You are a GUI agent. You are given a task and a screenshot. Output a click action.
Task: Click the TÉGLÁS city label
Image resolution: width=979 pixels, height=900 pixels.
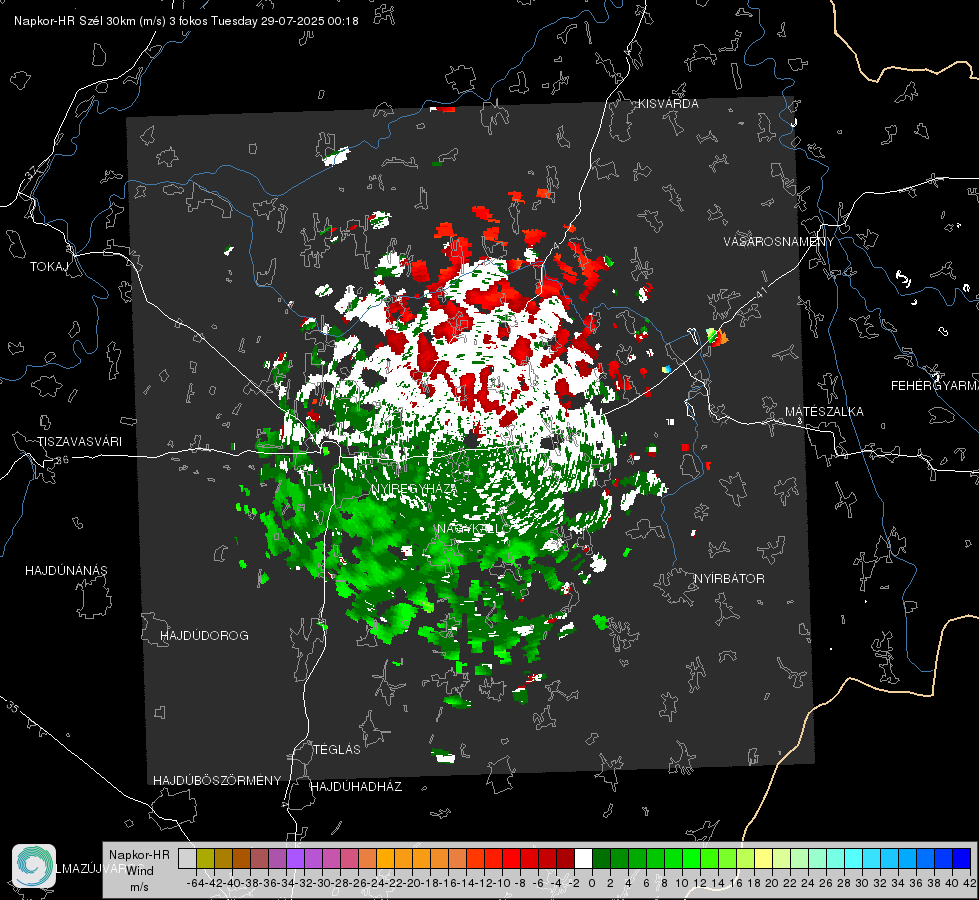pos(337,750)
